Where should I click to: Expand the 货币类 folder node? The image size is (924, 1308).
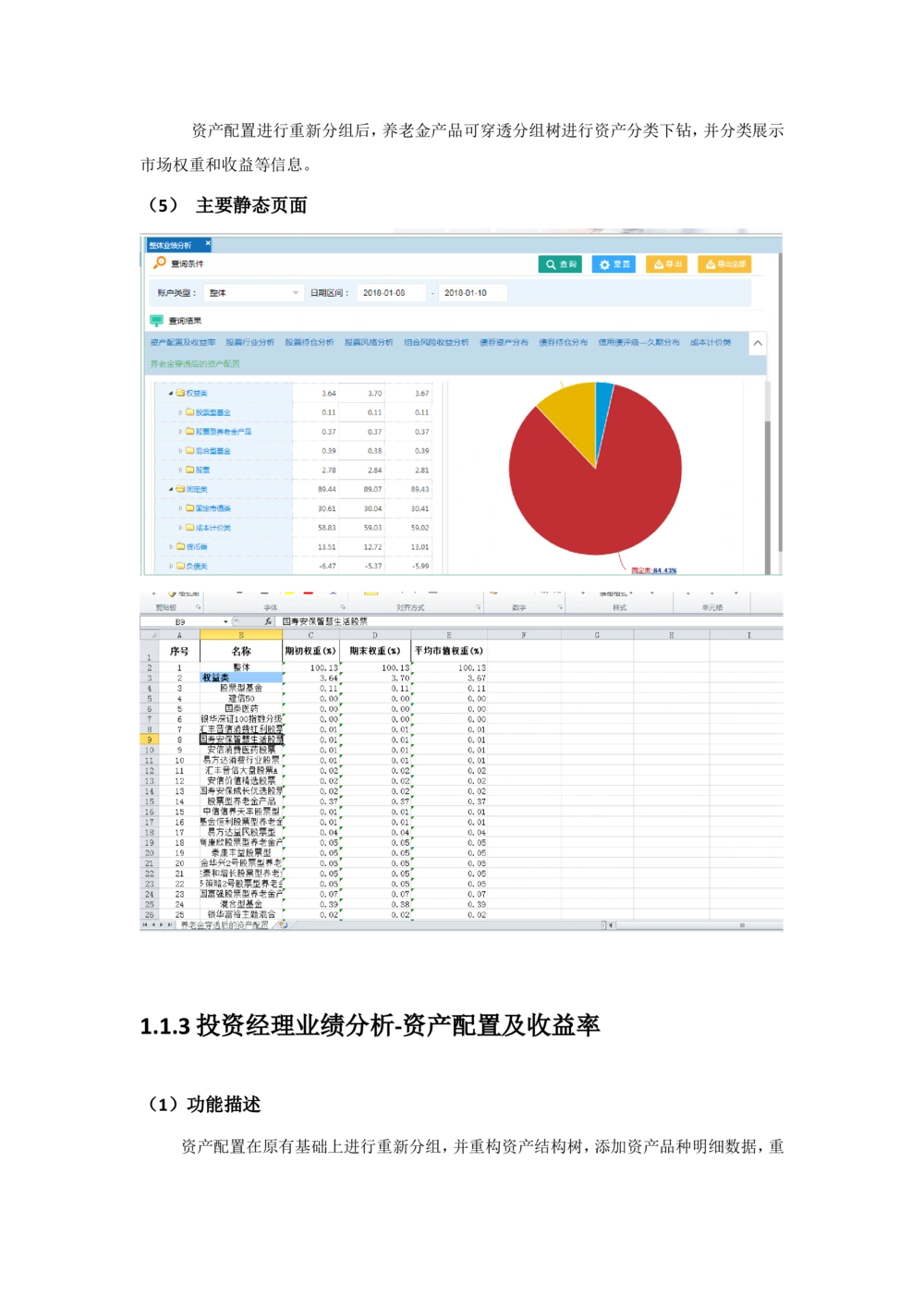click(171, 547)
